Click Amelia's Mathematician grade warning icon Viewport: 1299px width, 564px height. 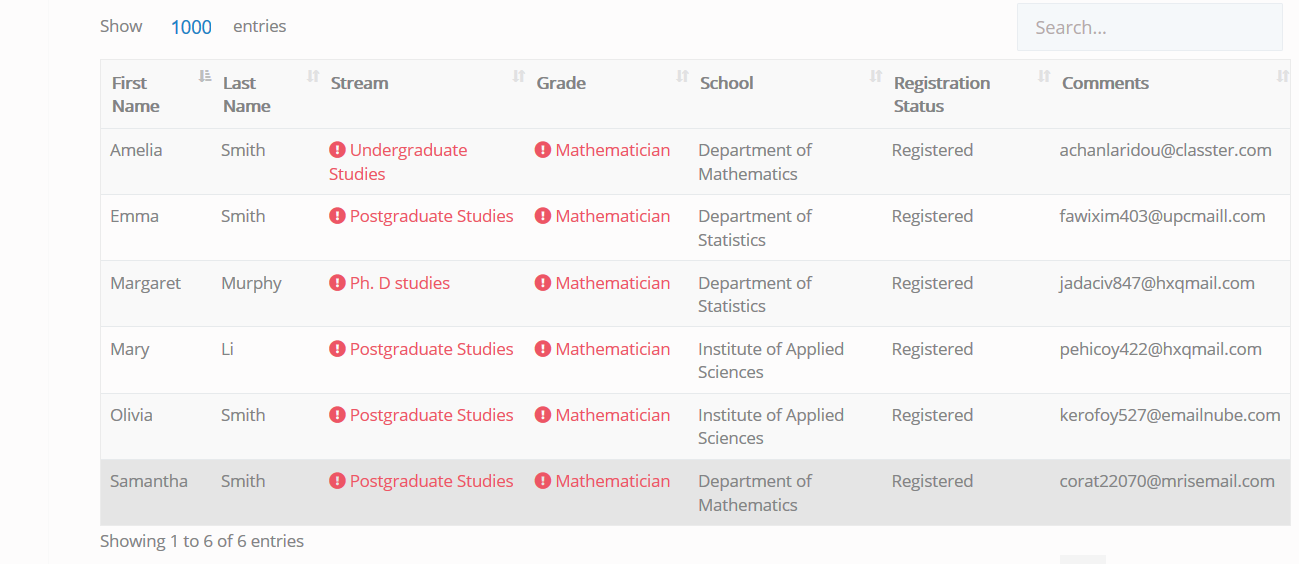click(x=543, y=150)
